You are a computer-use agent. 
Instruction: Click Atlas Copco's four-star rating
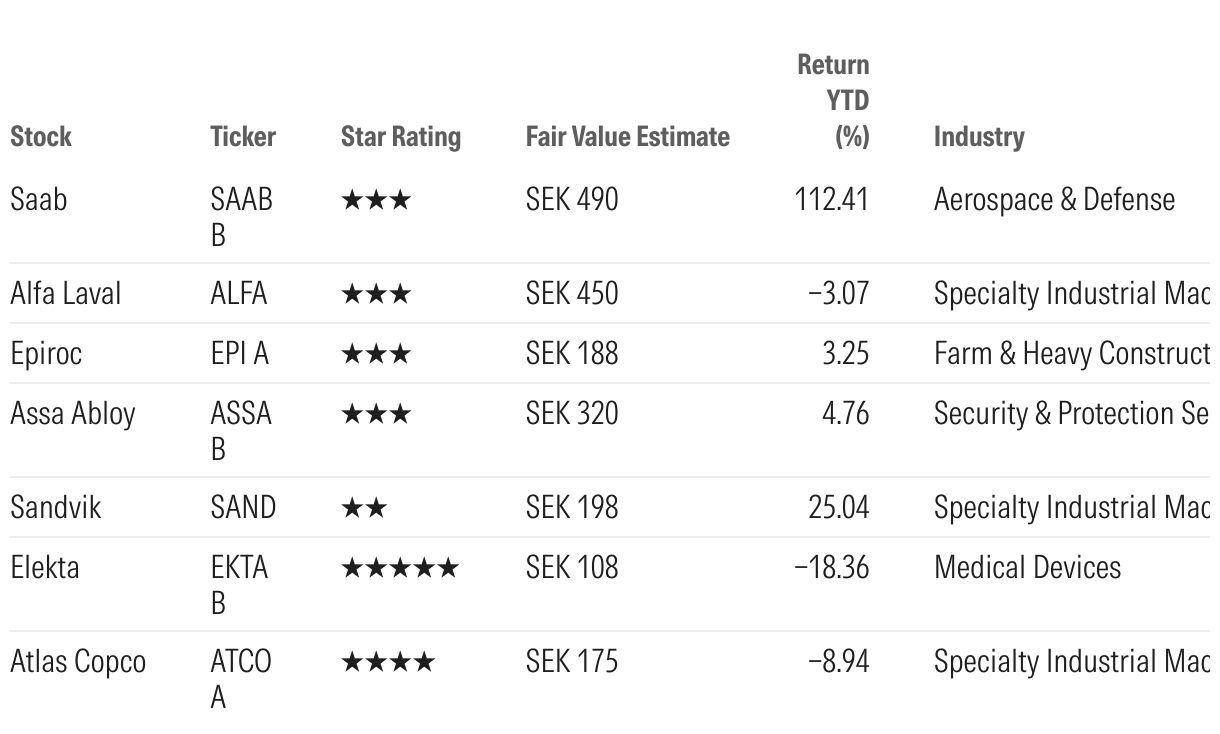click(x=387, y=663)
